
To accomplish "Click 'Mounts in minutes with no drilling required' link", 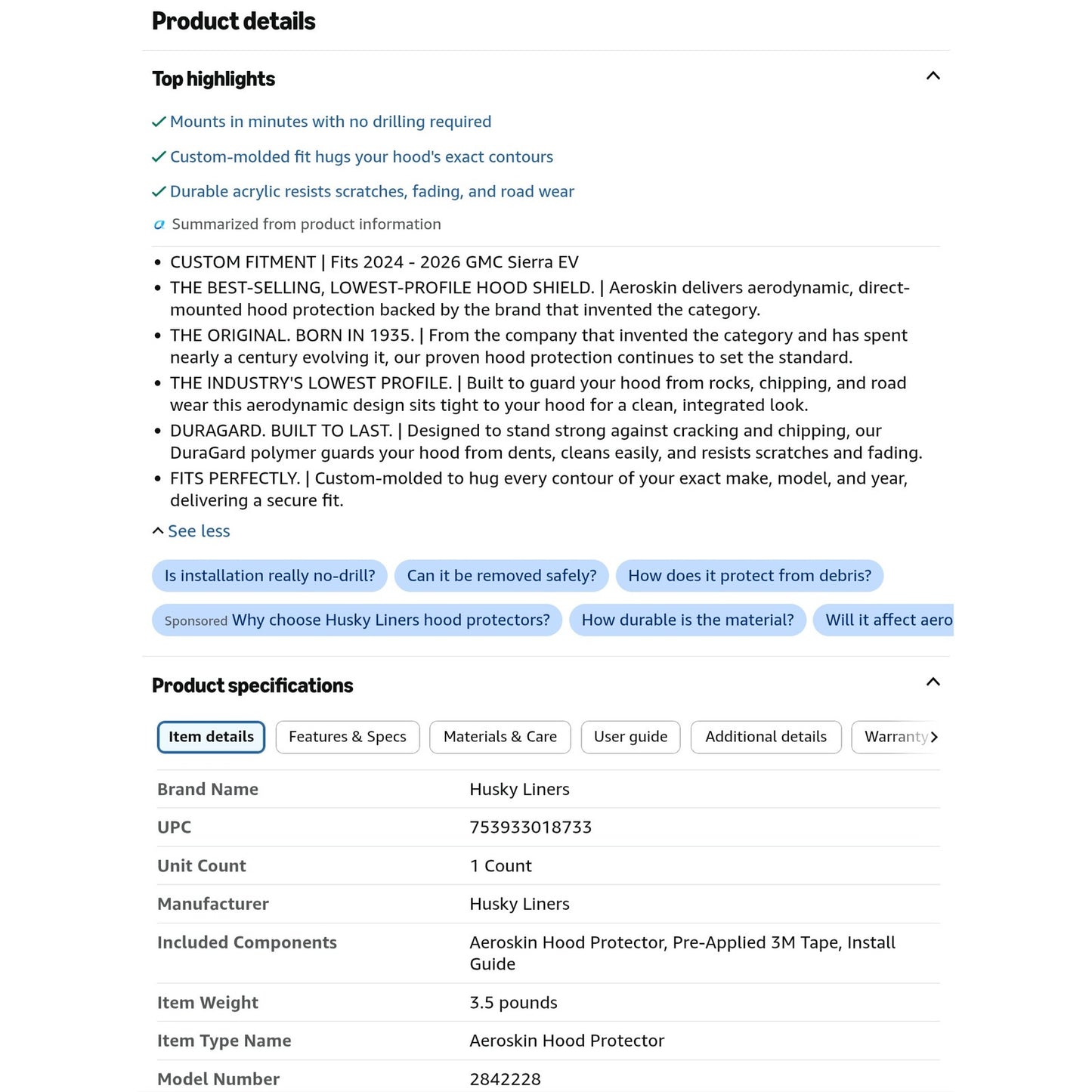I will coord(330,122).
